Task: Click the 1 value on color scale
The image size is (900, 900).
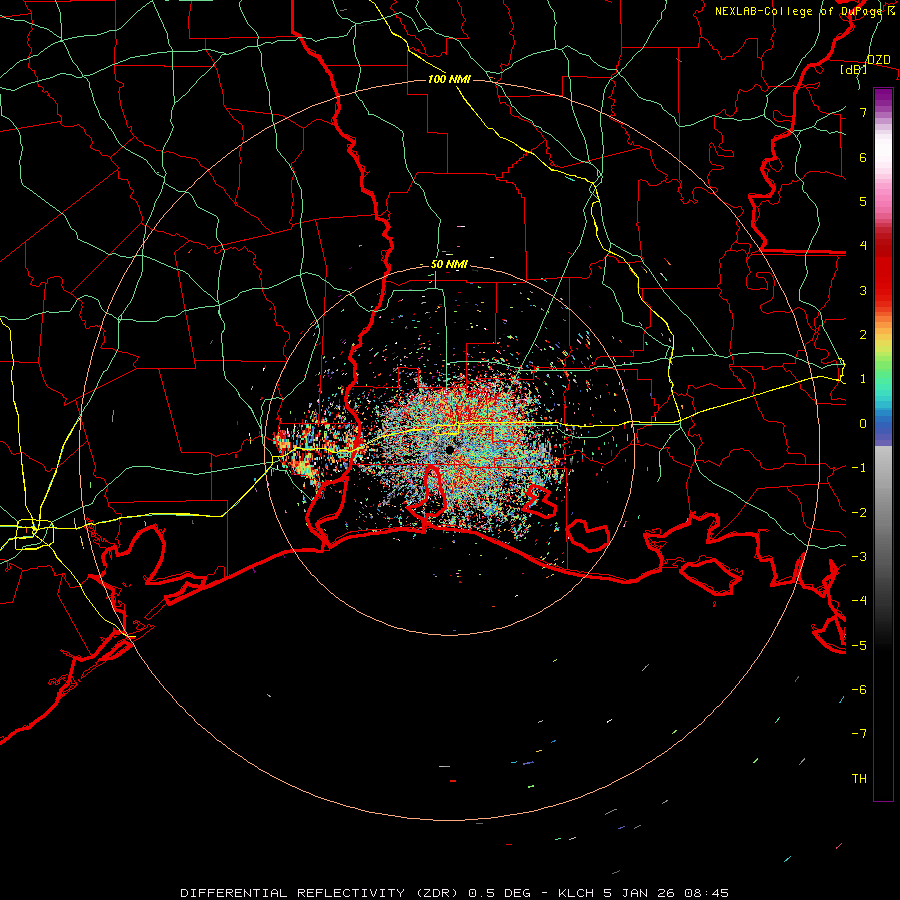Action: 863,379
